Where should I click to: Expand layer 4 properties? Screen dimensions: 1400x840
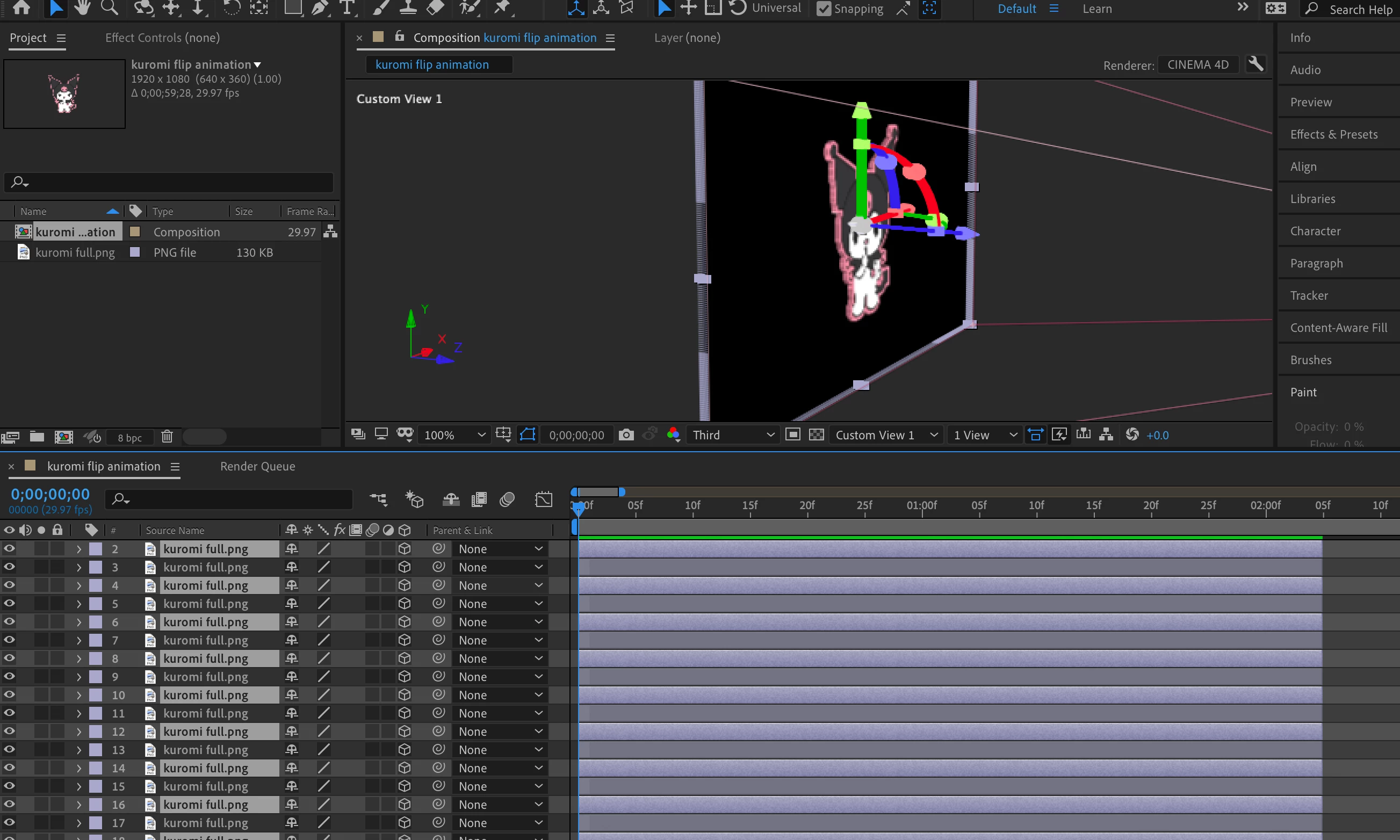point(78,585)
